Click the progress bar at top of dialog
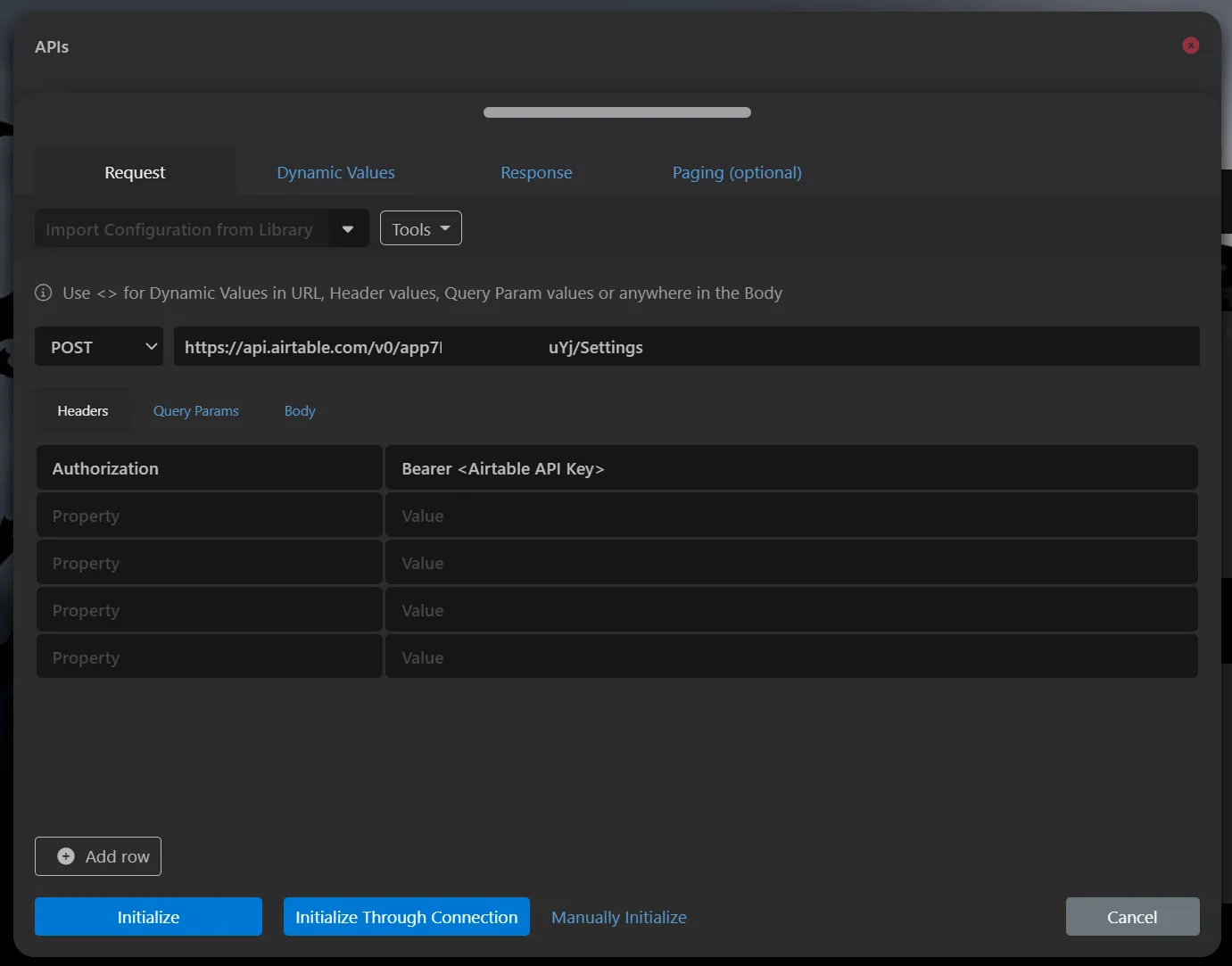Image resolution: width=1232 pixels, height=966 pixels. click(617, 112)
